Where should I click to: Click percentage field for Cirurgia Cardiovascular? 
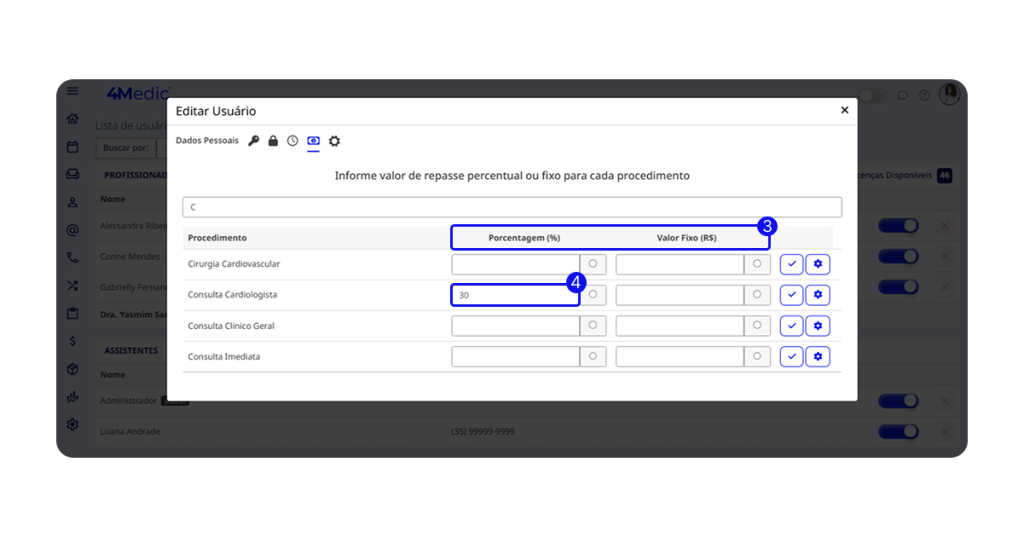click(x=514, y=264)
